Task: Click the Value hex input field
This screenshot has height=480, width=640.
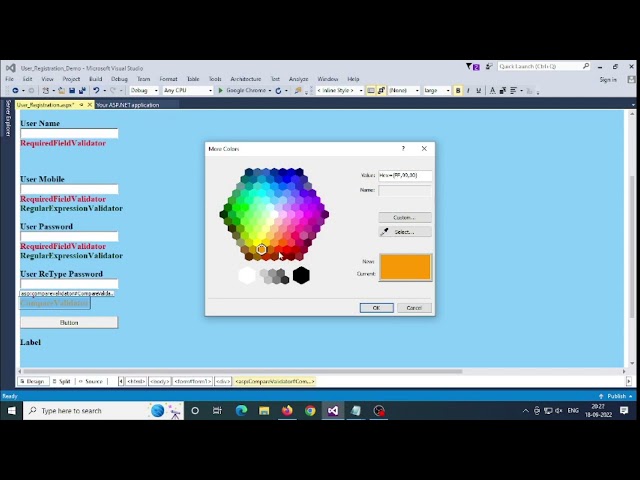Action: pos(405,176)
